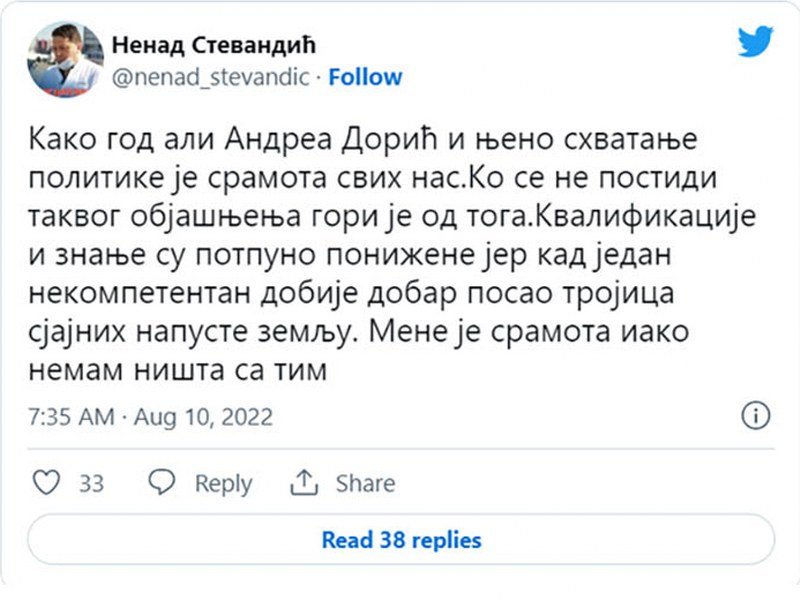Open the tweet info circle icon
This screenshot has width=800, height=600.
[x=755, y=416]
